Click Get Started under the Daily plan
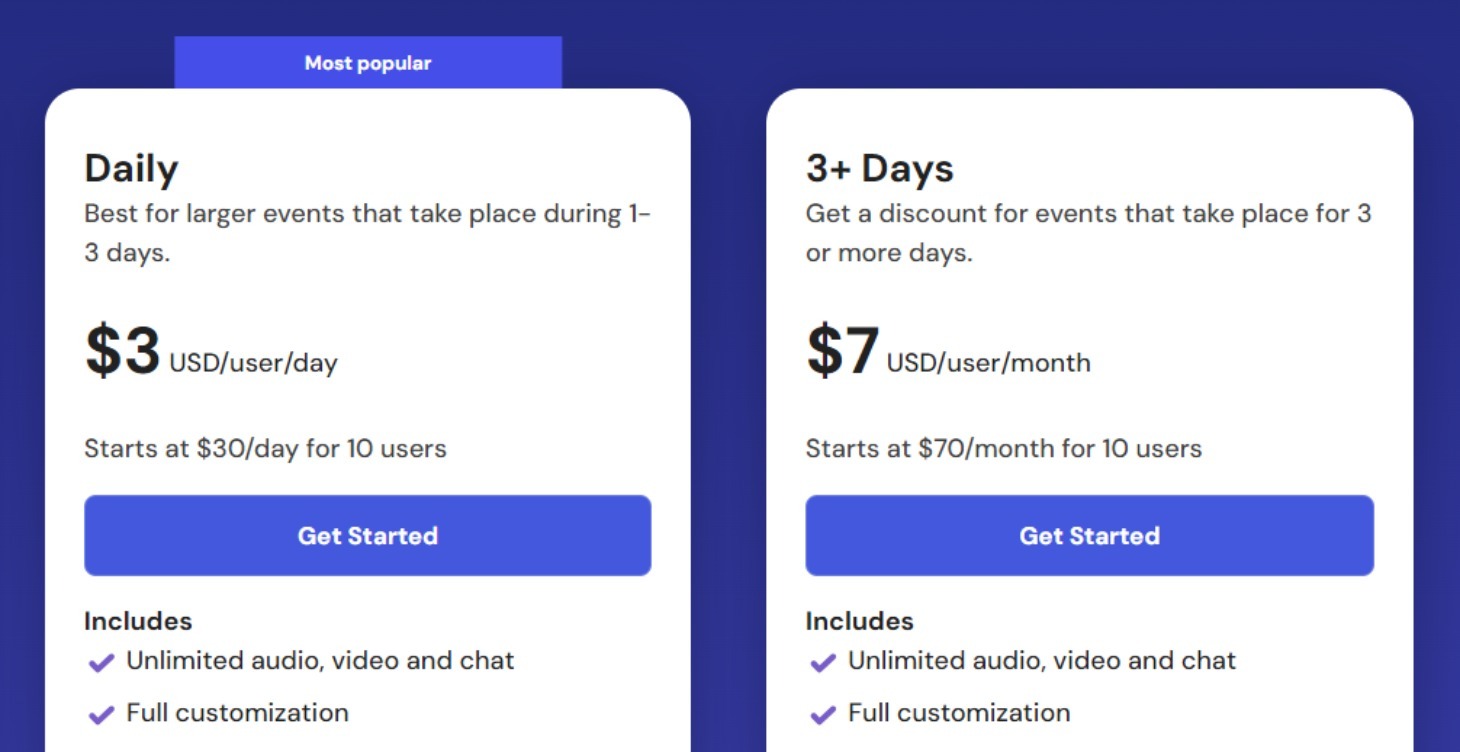1460x752 pixels. tap(367, 535)
